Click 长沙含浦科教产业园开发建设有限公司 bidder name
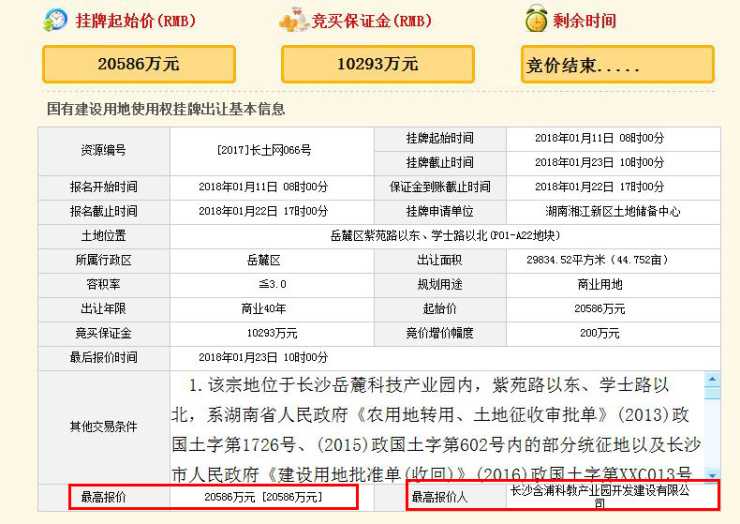The image size is (740, 524). [x=600, y=497]
